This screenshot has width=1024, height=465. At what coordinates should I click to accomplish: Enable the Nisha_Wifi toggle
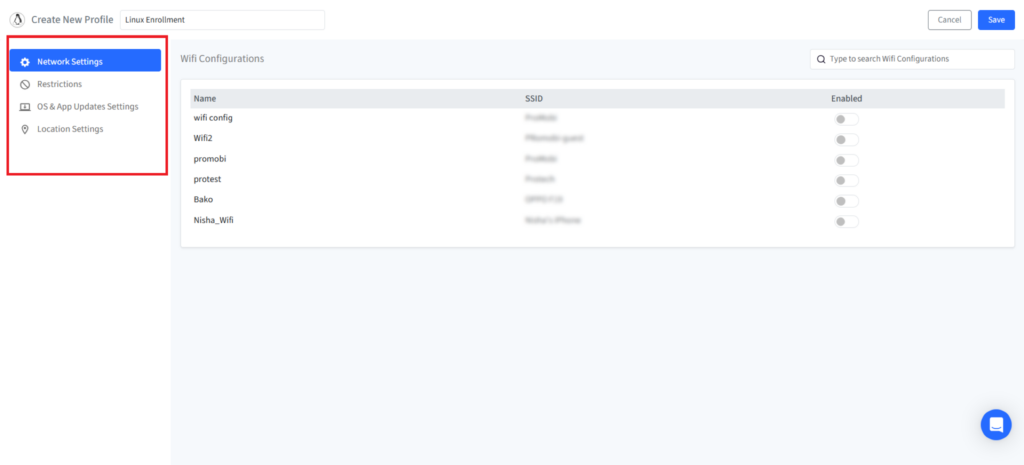pyautogui.click(x=846, y=221)
